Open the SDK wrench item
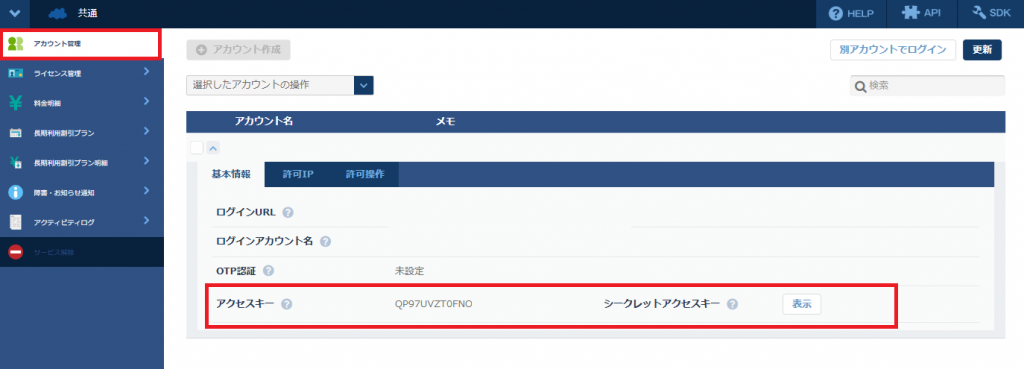The width and height of the screenshot is (1024, 369). coord(990,13)
